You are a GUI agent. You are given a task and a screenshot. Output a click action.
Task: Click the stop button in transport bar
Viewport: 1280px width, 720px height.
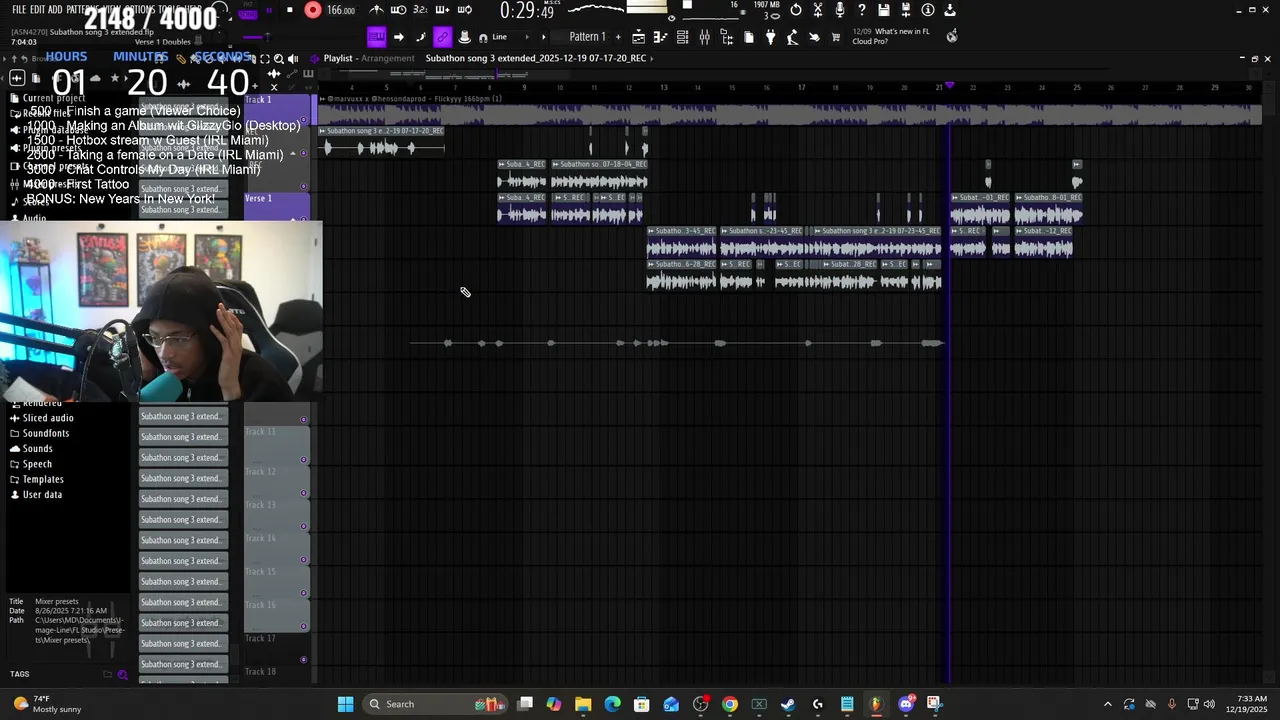coord(290,10)
